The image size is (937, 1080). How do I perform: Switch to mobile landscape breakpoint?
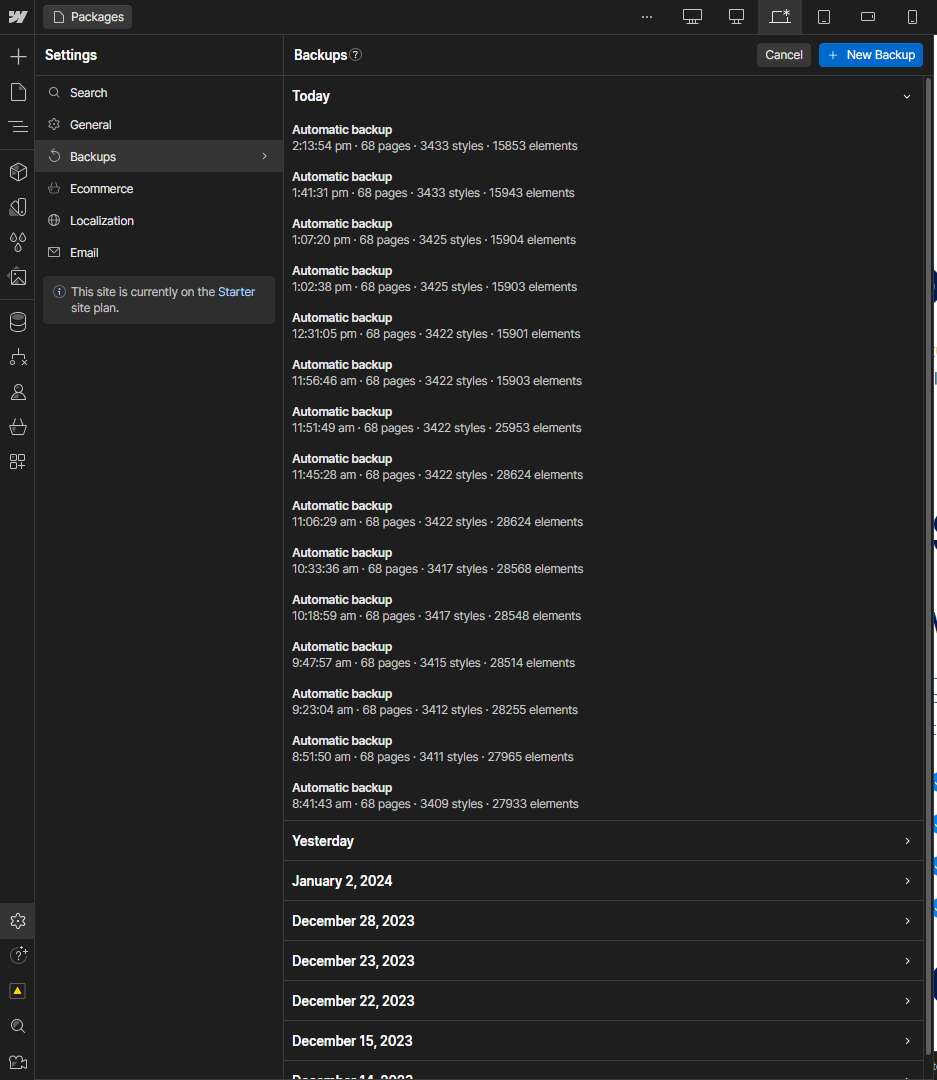tap(868, 17)
